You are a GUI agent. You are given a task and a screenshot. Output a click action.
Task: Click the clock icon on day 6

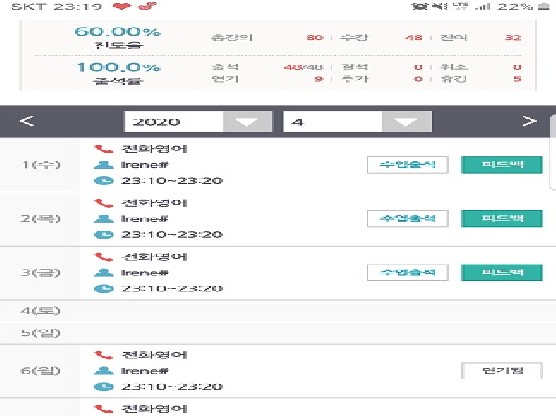click(104, 386)
